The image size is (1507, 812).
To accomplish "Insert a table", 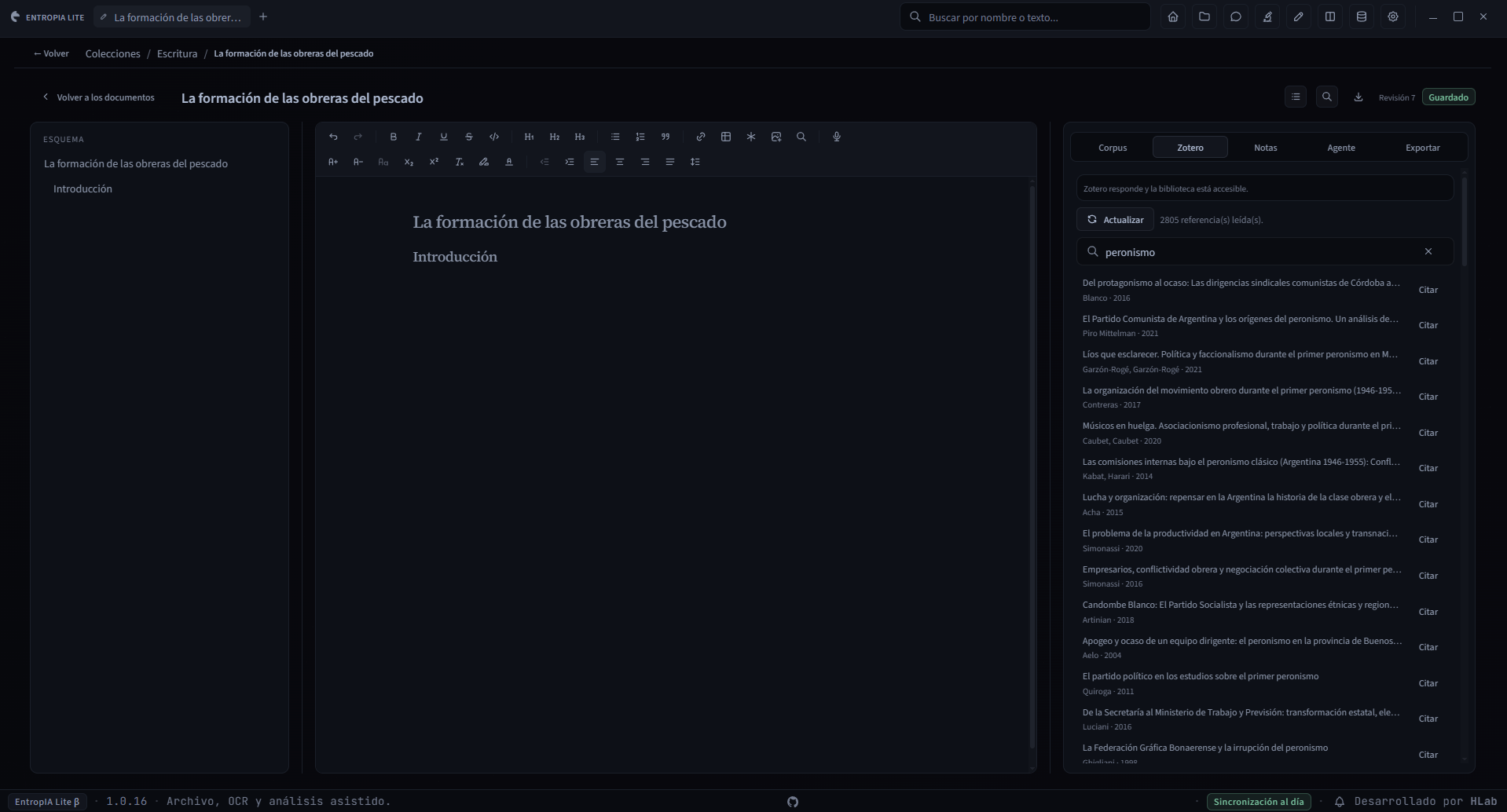I will [x=726, y=137].
